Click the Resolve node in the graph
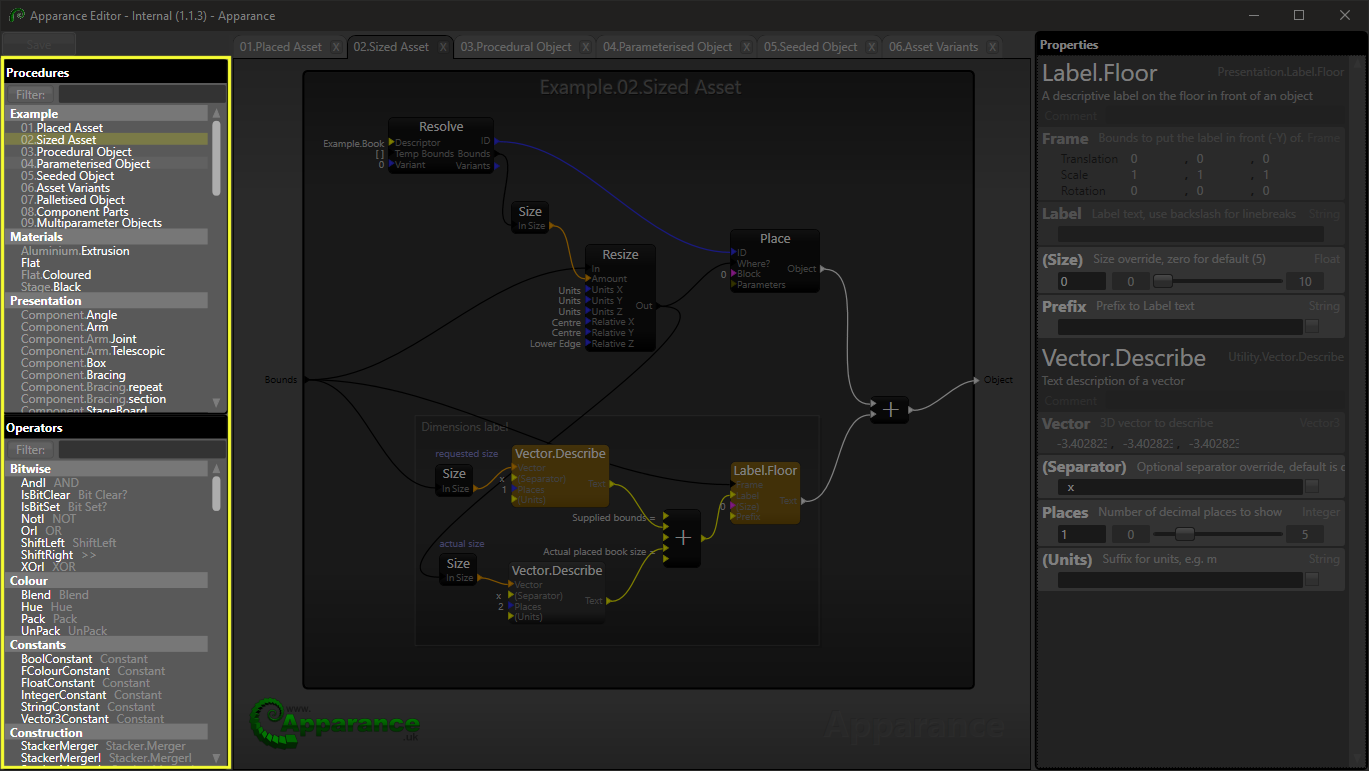This screenshot has width=1369, height=771. (441, 127)
